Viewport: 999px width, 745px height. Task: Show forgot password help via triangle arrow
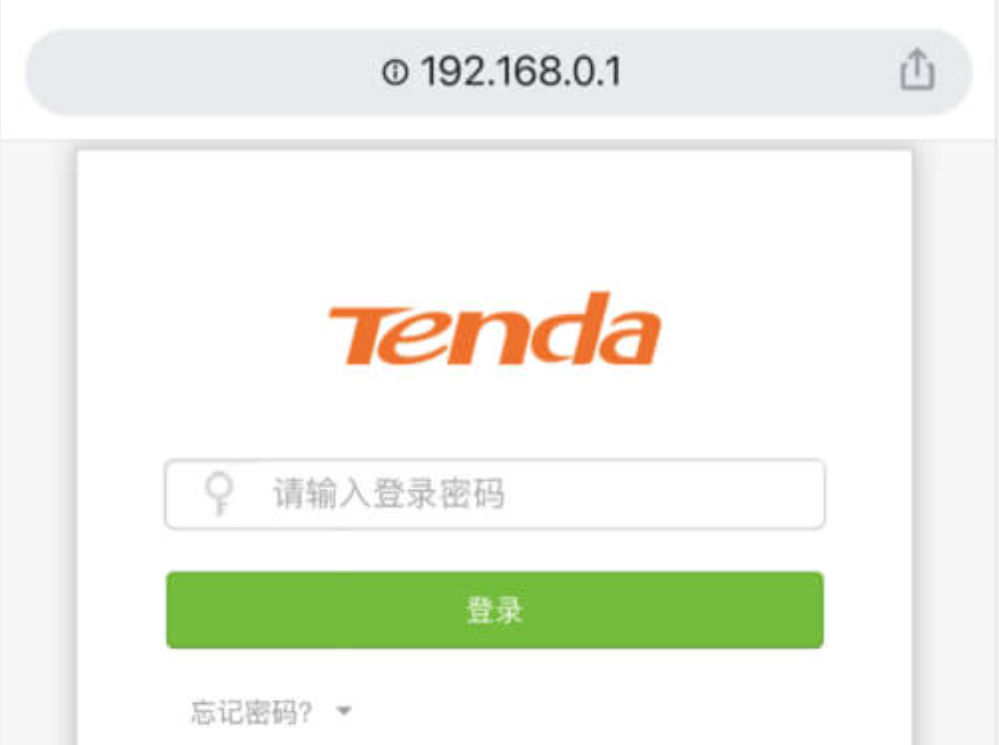pyautogui.click(x=344, y=711)
